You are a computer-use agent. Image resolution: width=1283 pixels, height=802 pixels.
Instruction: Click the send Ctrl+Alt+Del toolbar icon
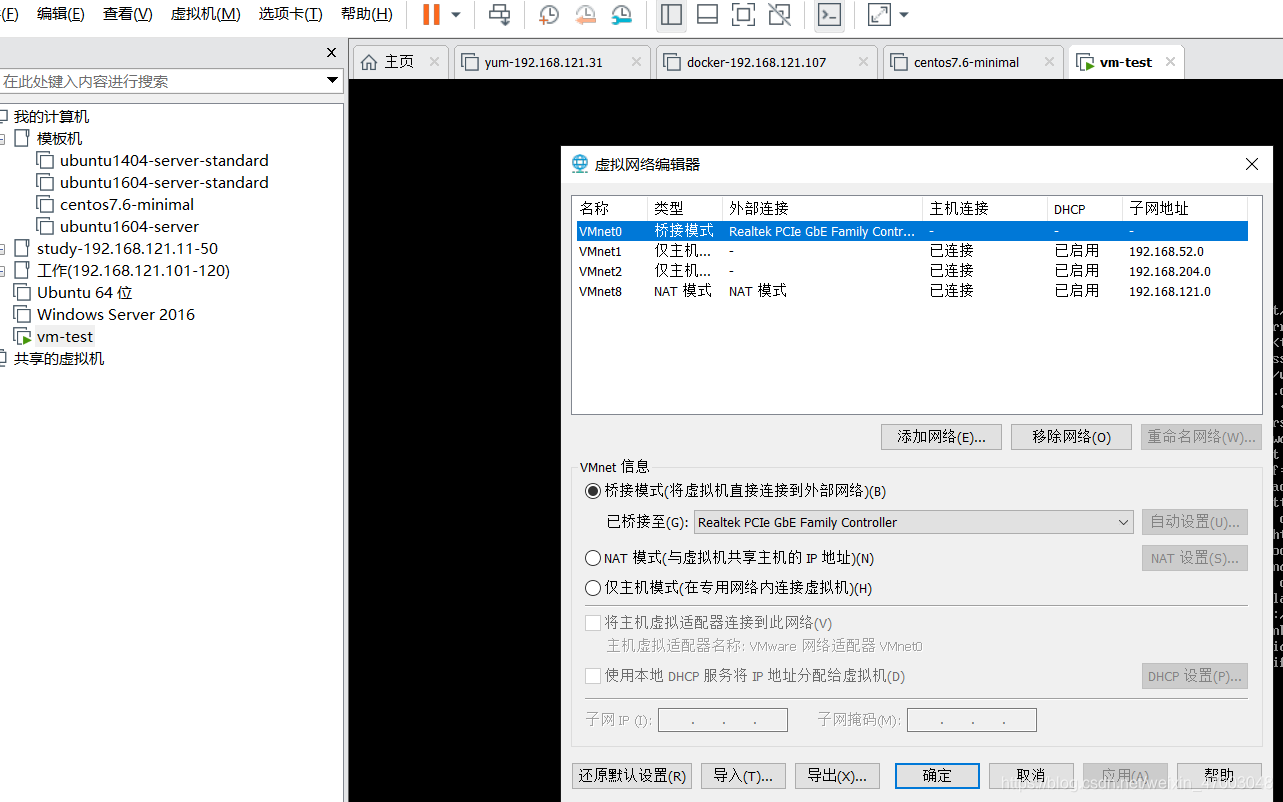[499, 15]
